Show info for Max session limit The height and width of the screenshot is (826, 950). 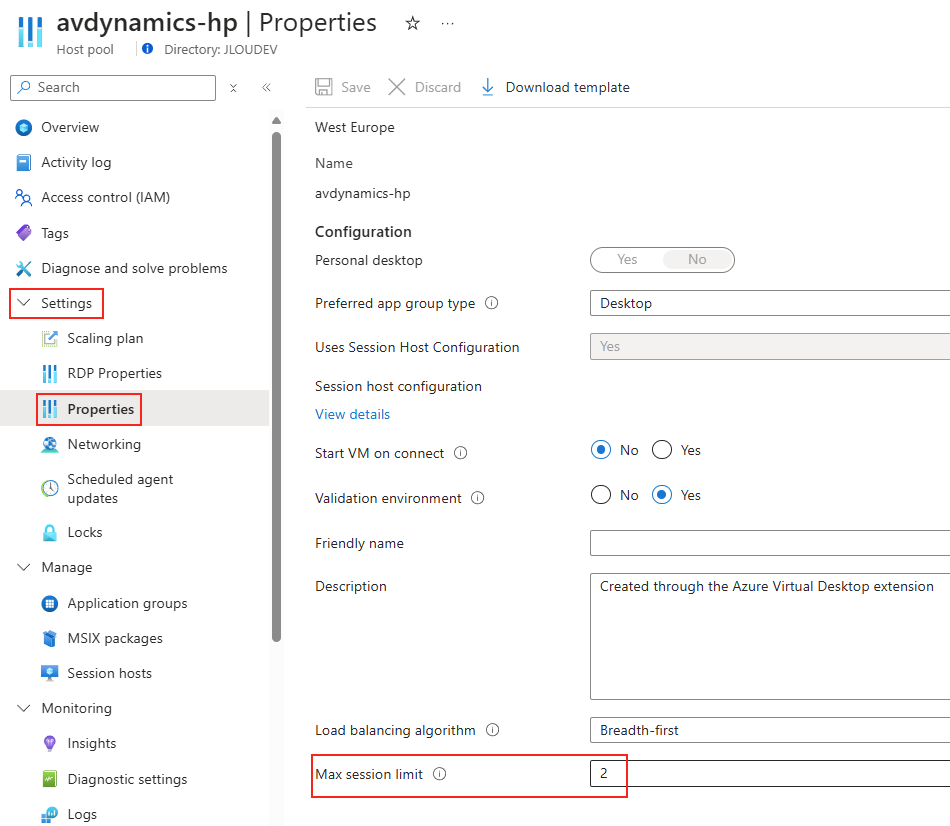[x=440, y=774]
